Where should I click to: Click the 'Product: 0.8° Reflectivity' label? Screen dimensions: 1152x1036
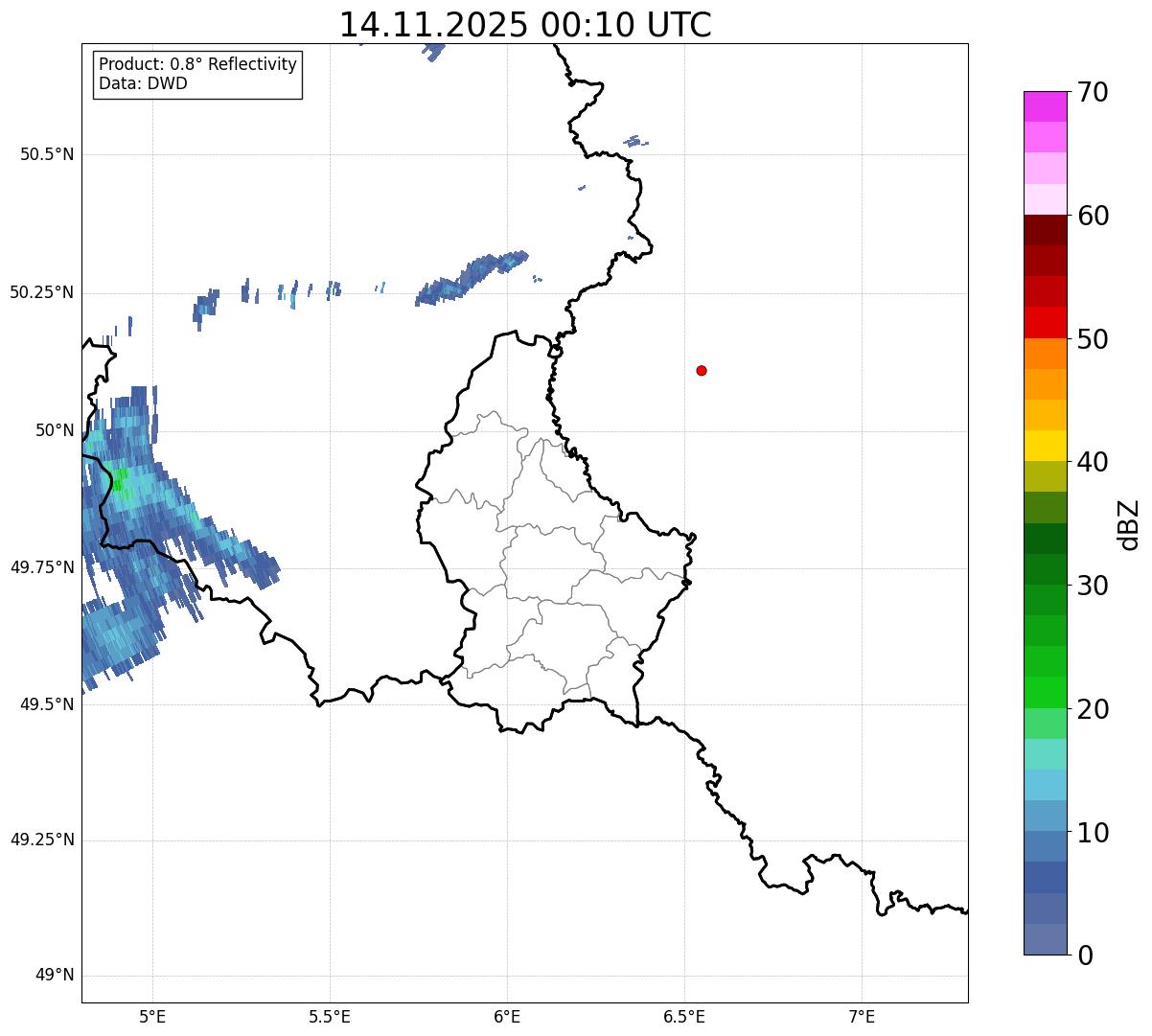(x=198, y=64)
